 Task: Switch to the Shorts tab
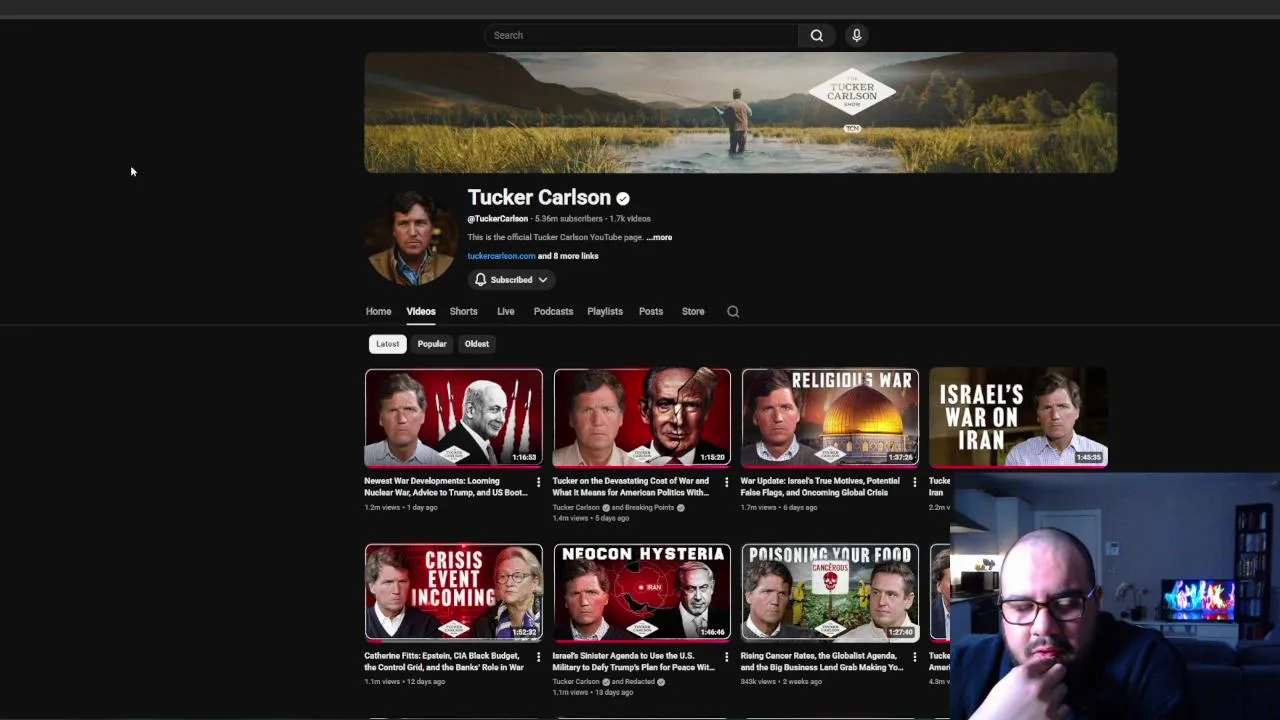pyautogui.click(x=463, y=311)
